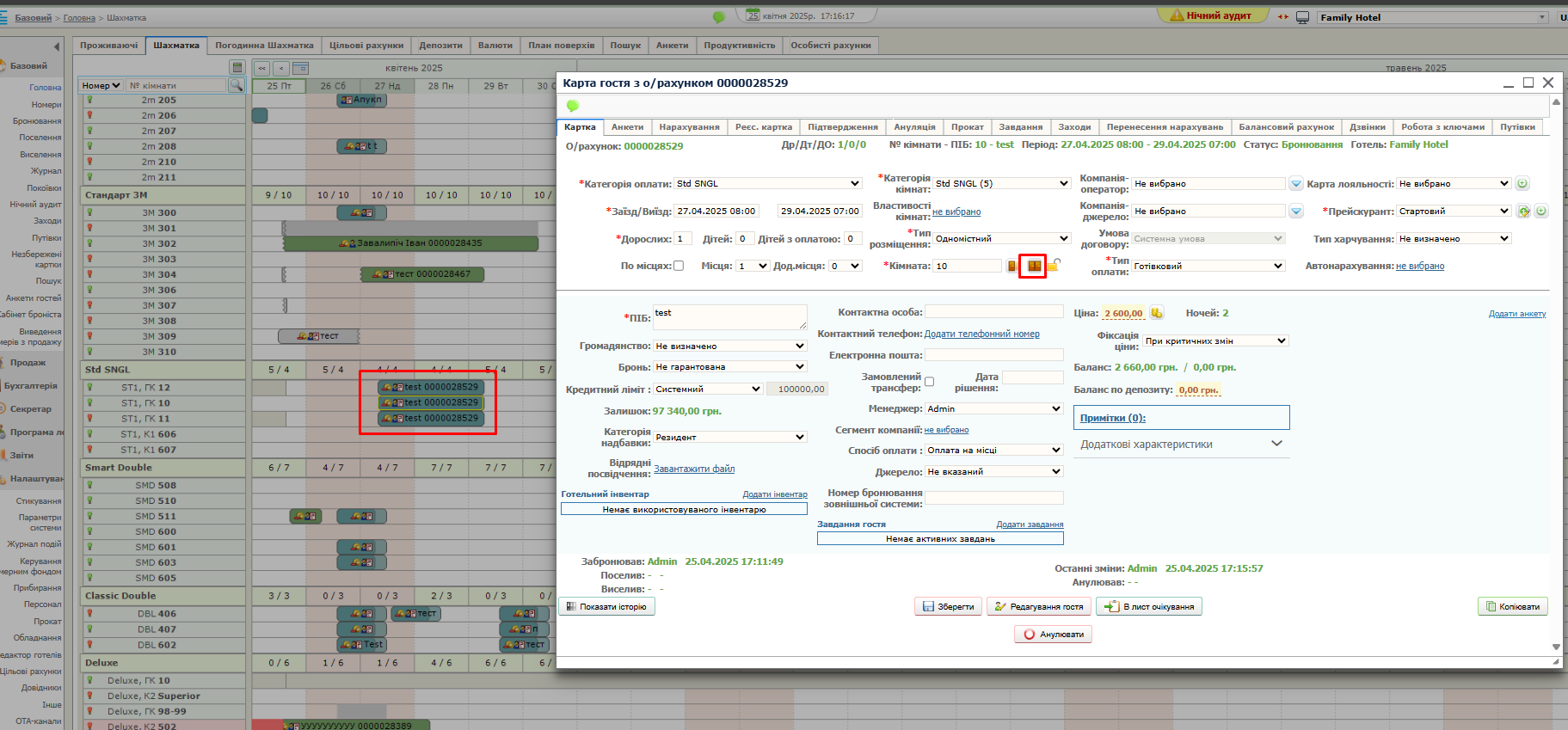Open the Тип оплати dropdown
This screenshot has height=730, width=1568.
1208,267
